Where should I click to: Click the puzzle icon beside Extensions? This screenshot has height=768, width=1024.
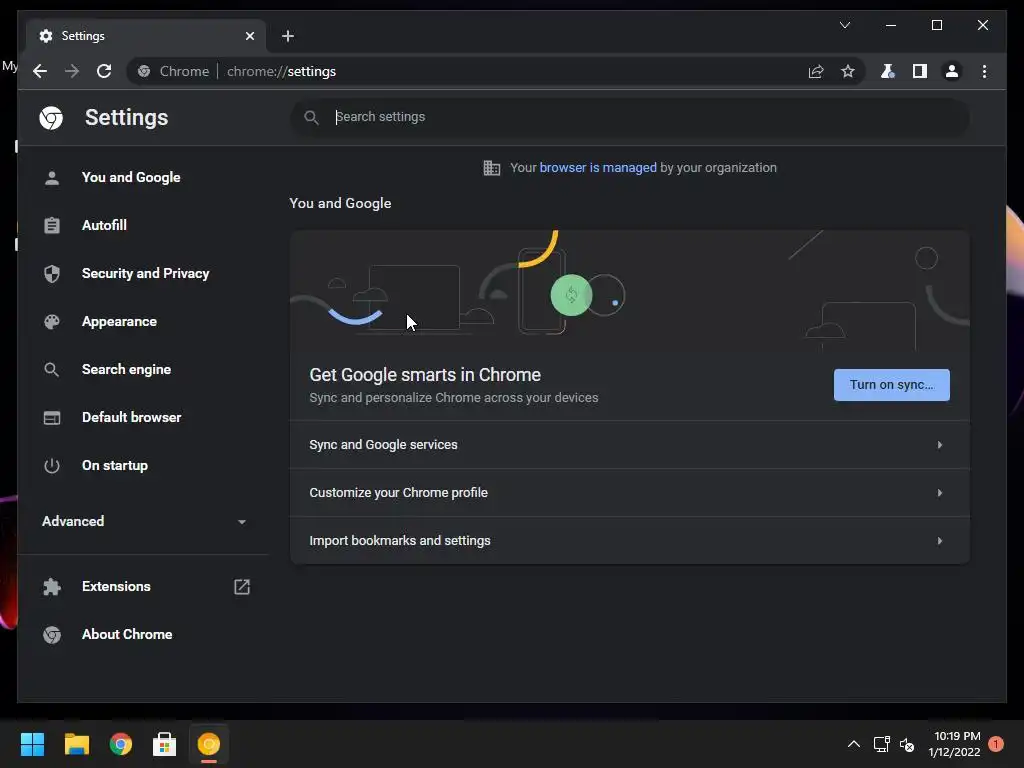52,586
